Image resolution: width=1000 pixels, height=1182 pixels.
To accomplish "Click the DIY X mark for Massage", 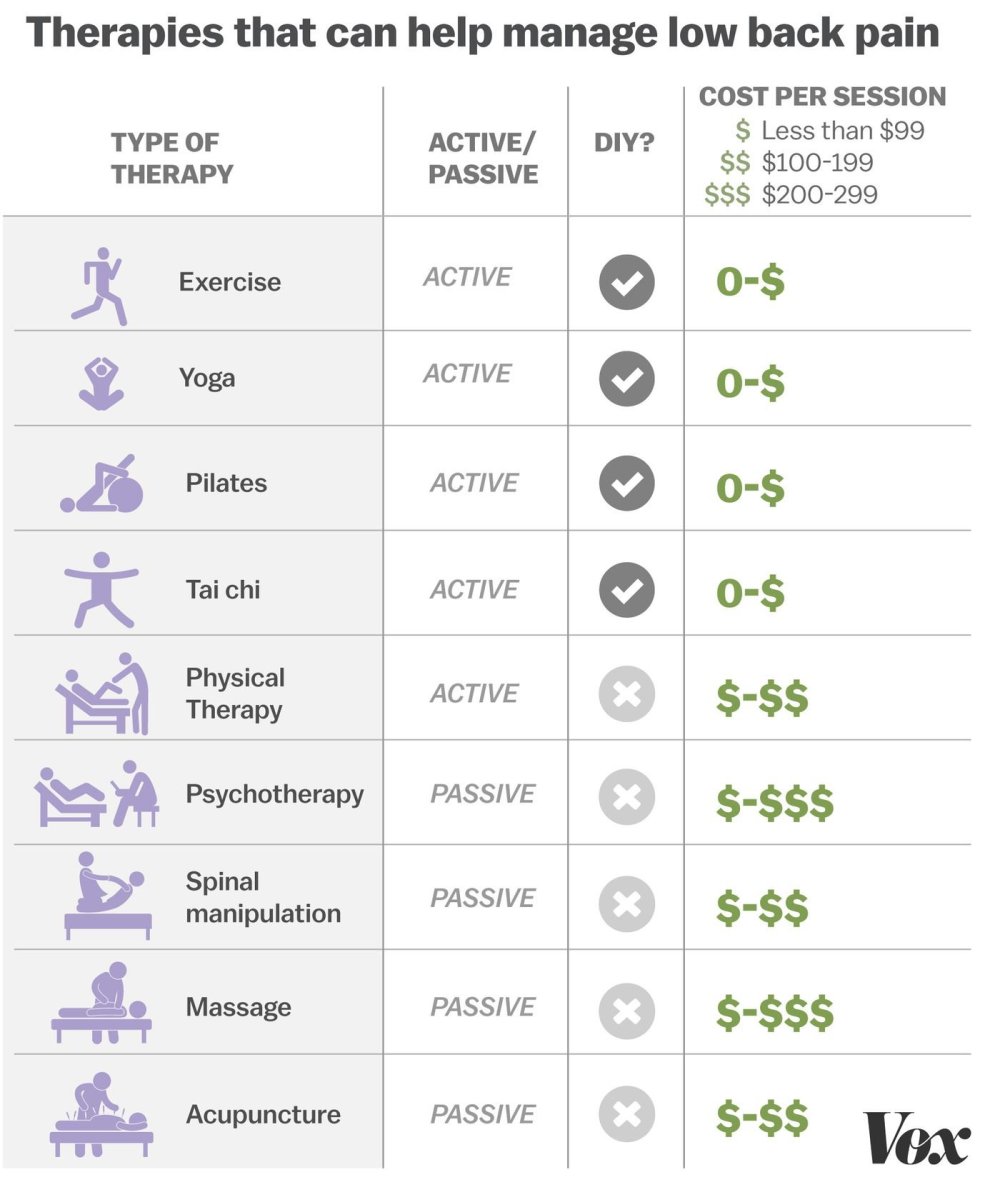I will 627,1011.
